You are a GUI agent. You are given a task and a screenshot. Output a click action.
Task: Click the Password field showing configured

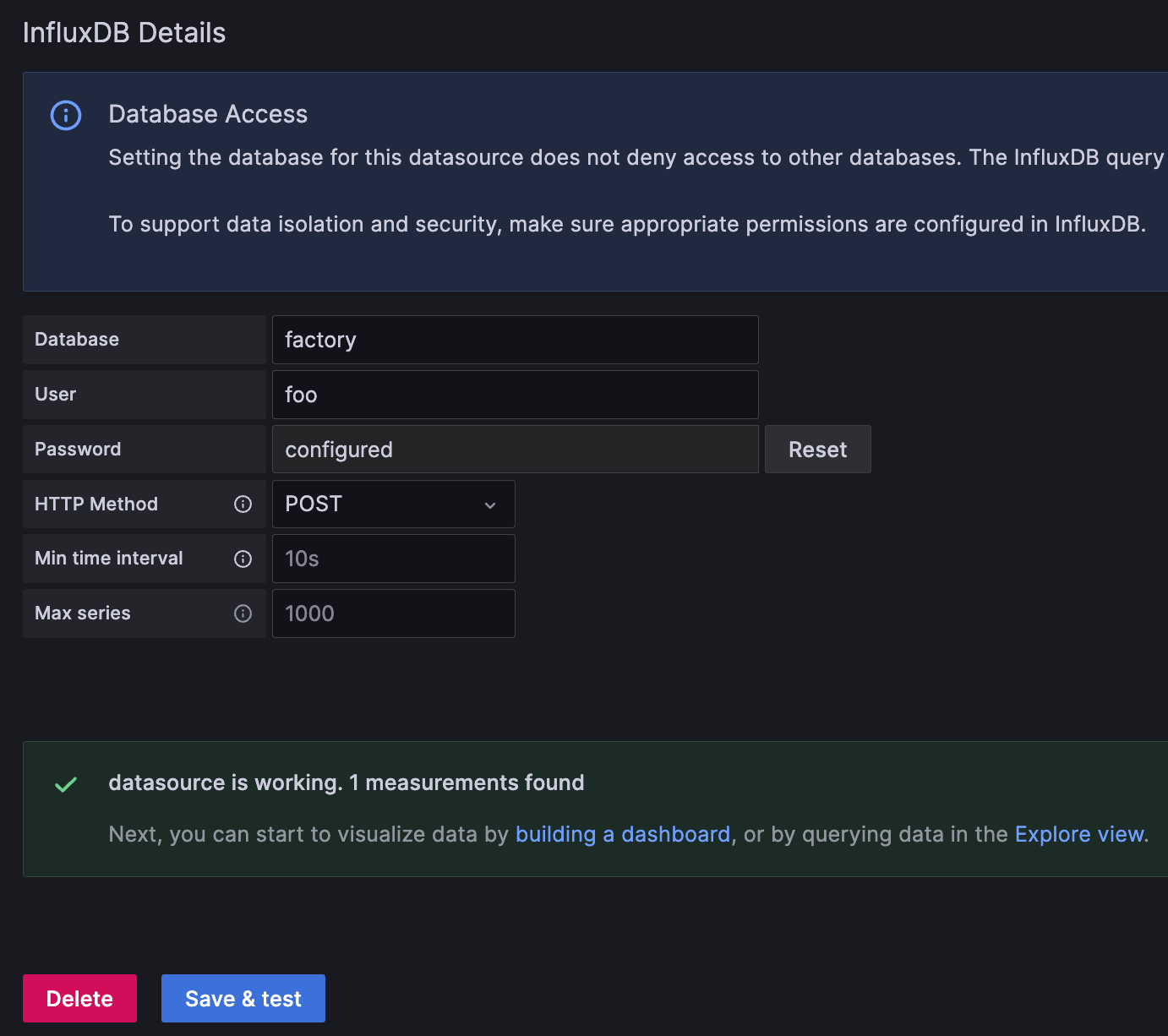[x=516, y=450]
